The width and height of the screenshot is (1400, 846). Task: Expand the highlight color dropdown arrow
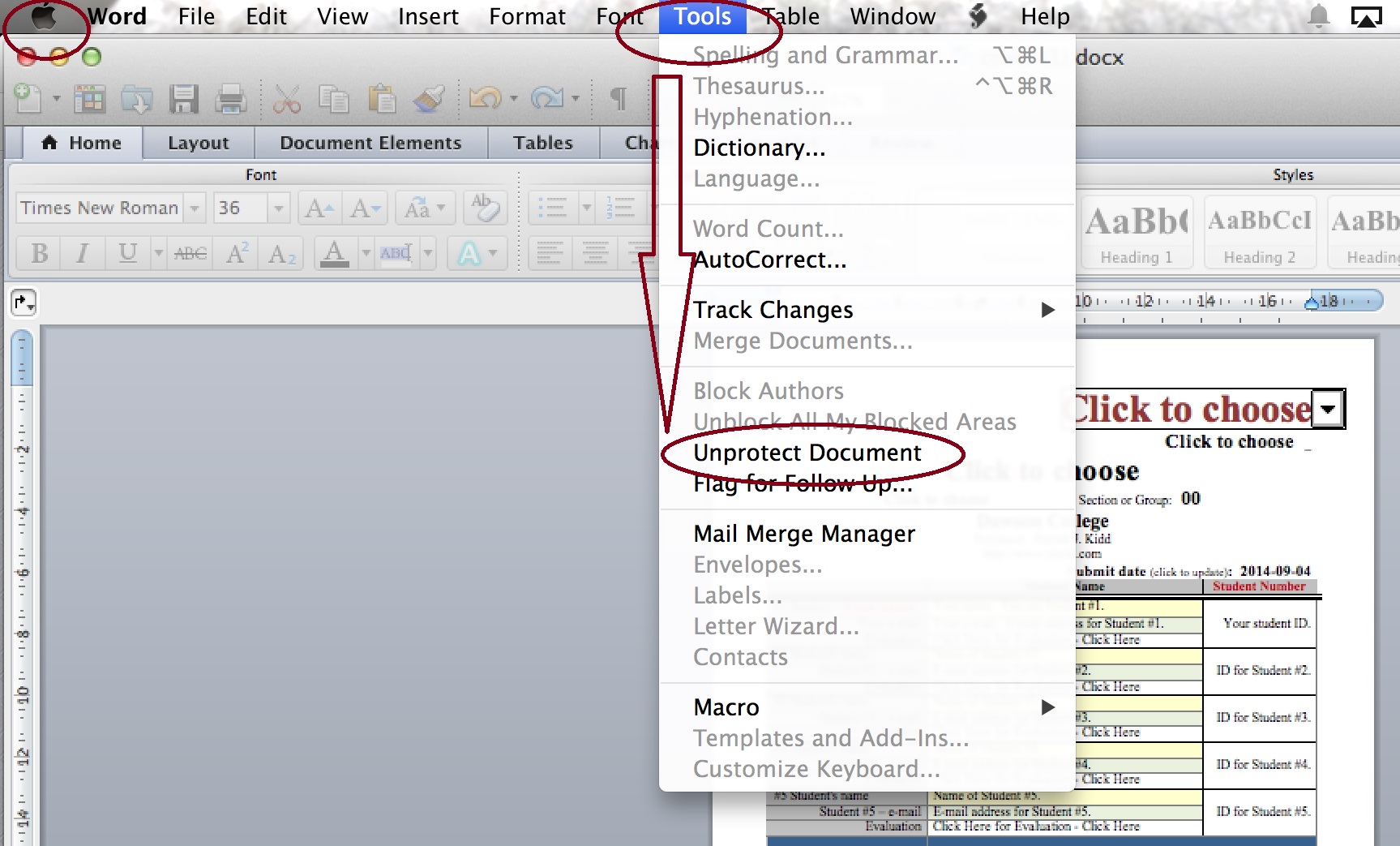coord(428,254)
